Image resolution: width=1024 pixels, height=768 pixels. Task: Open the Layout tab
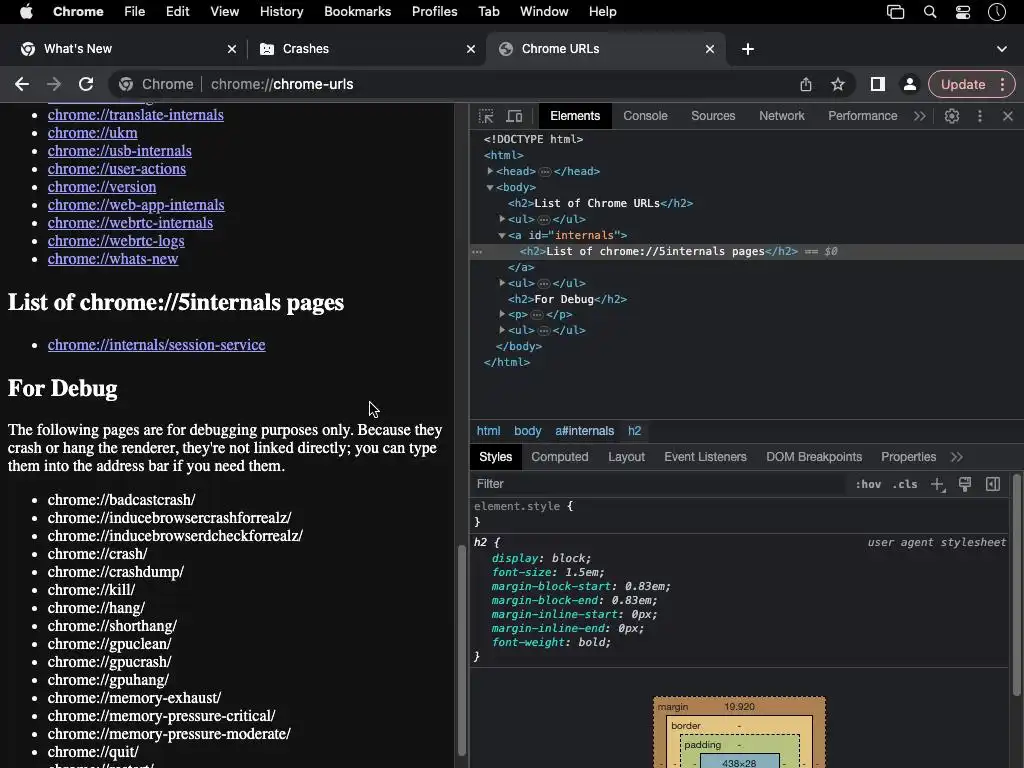[x=626, y=457]
